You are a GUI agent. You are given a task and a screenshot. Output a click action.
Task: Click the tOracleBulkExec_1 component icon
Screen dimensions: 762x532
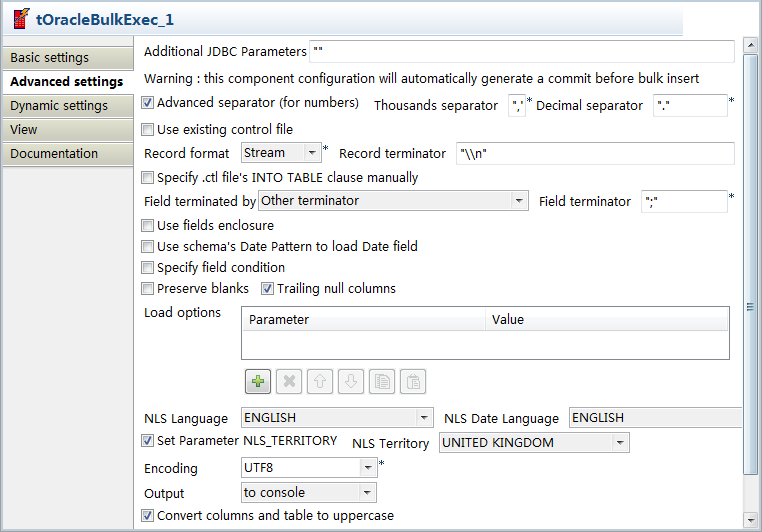[x=20, y=19]
